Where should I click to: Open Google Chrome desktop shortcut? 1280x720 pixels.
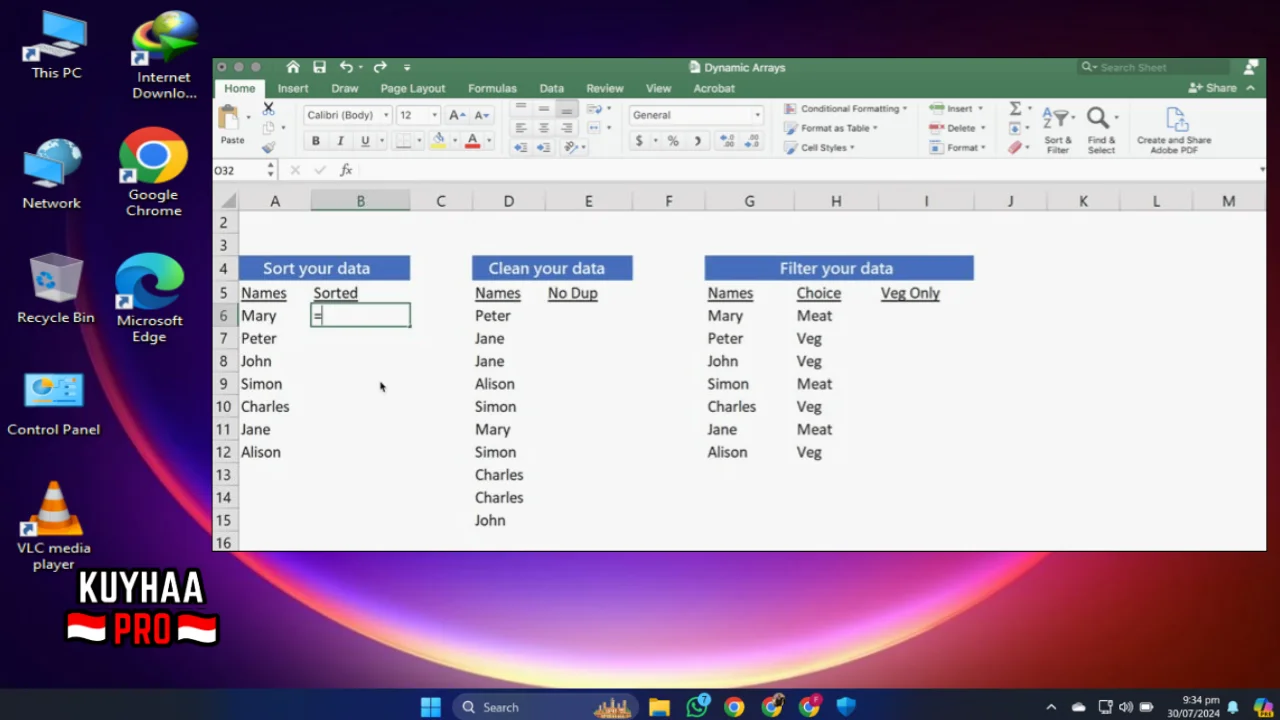(153, 172)
